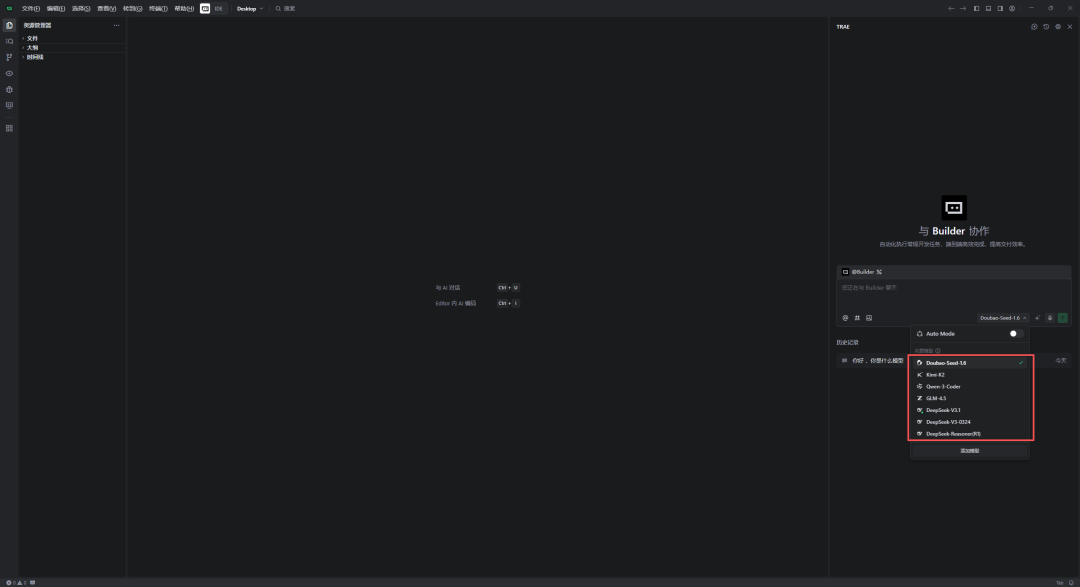Image resolution: width=1080 pixels, height=587 pixels.
Task: Enable the Auto Mode switch
Action: pos(1016,333)
